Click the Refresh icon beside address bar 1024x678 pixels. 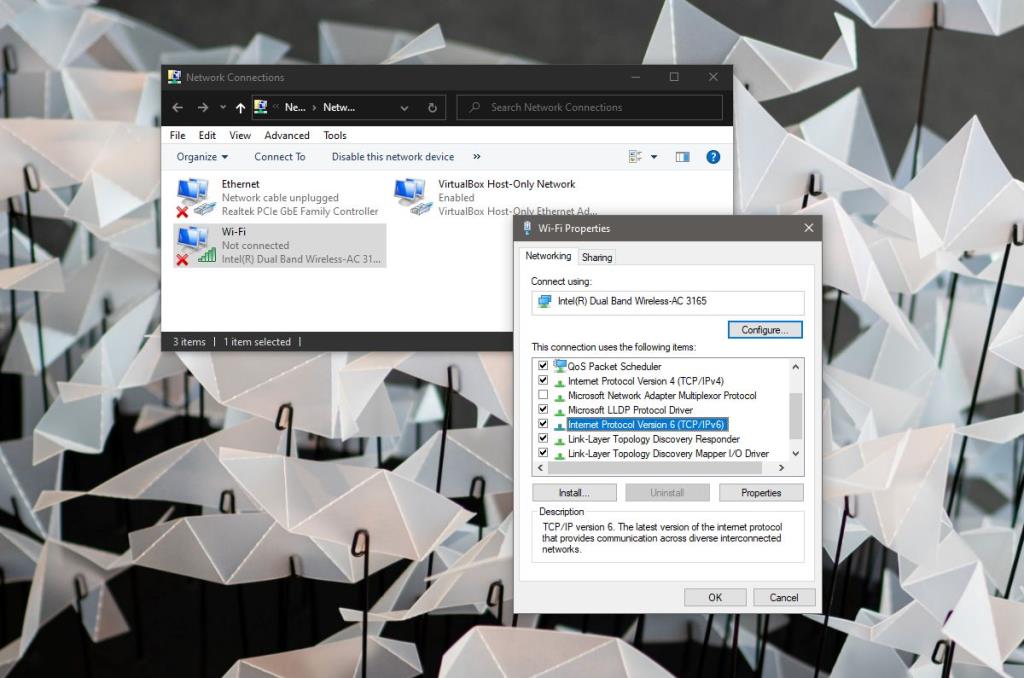click(431, 107)
